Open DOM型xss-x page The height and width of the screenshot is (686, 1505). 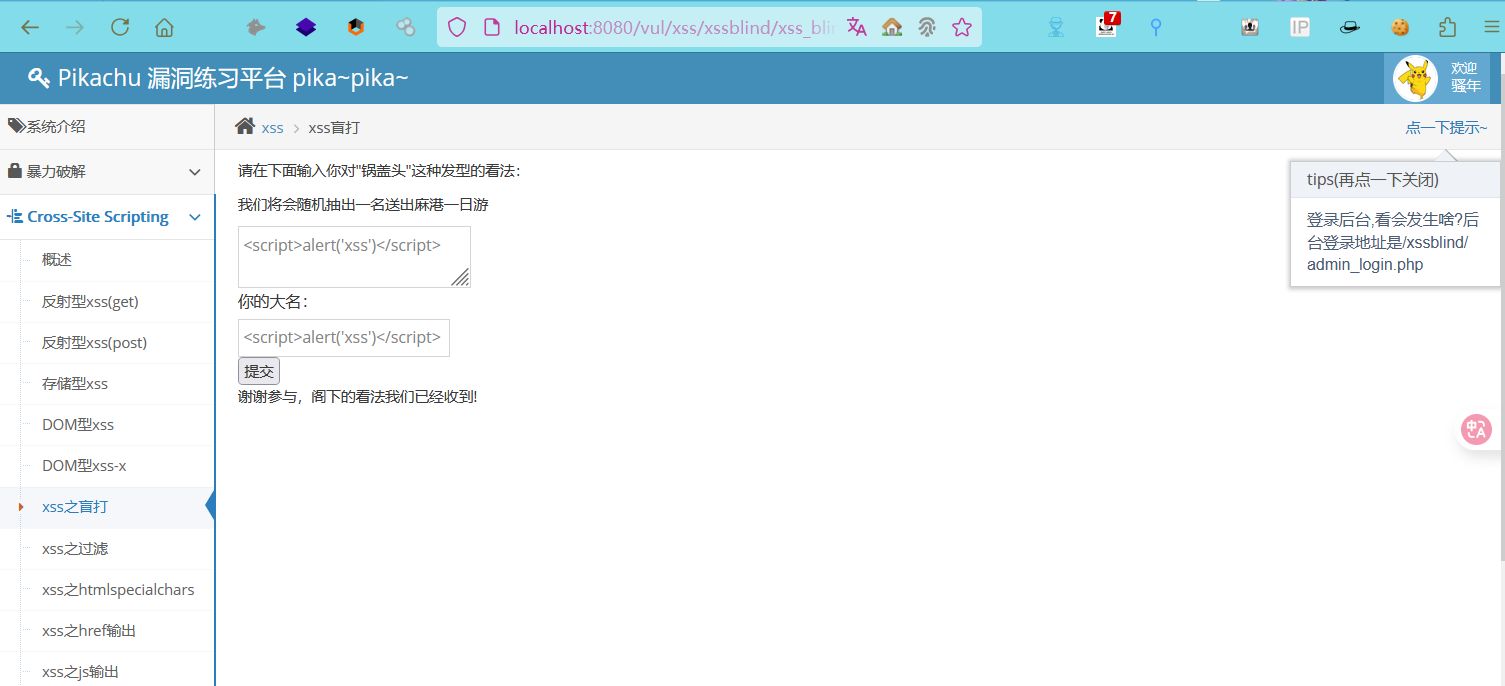tap(84, 465)
